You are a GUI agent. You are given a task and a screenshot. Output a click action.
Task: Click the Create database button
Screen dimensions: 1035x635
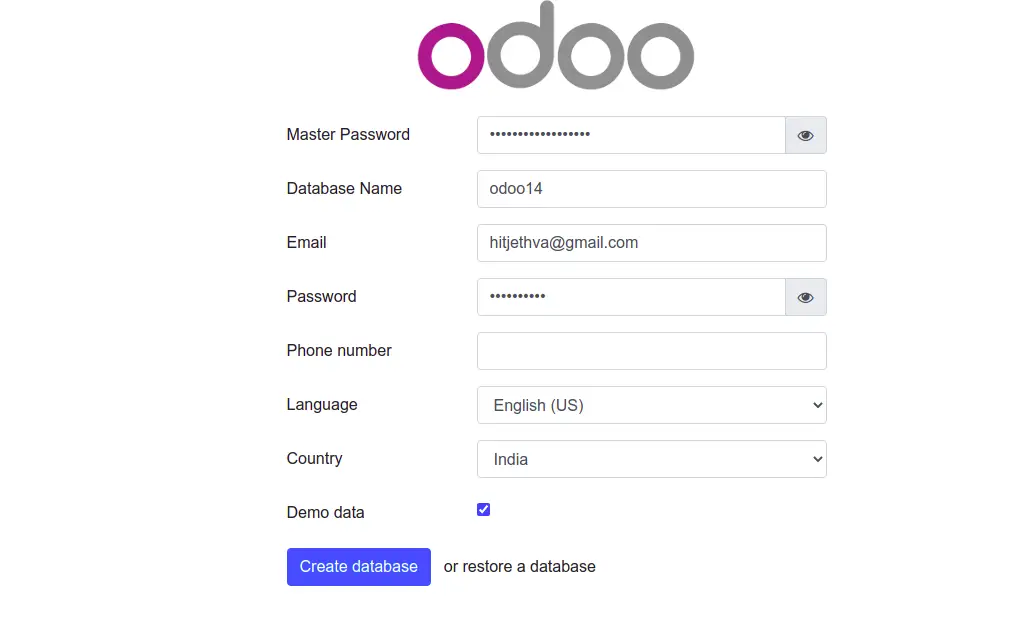(x=358, y=567)
